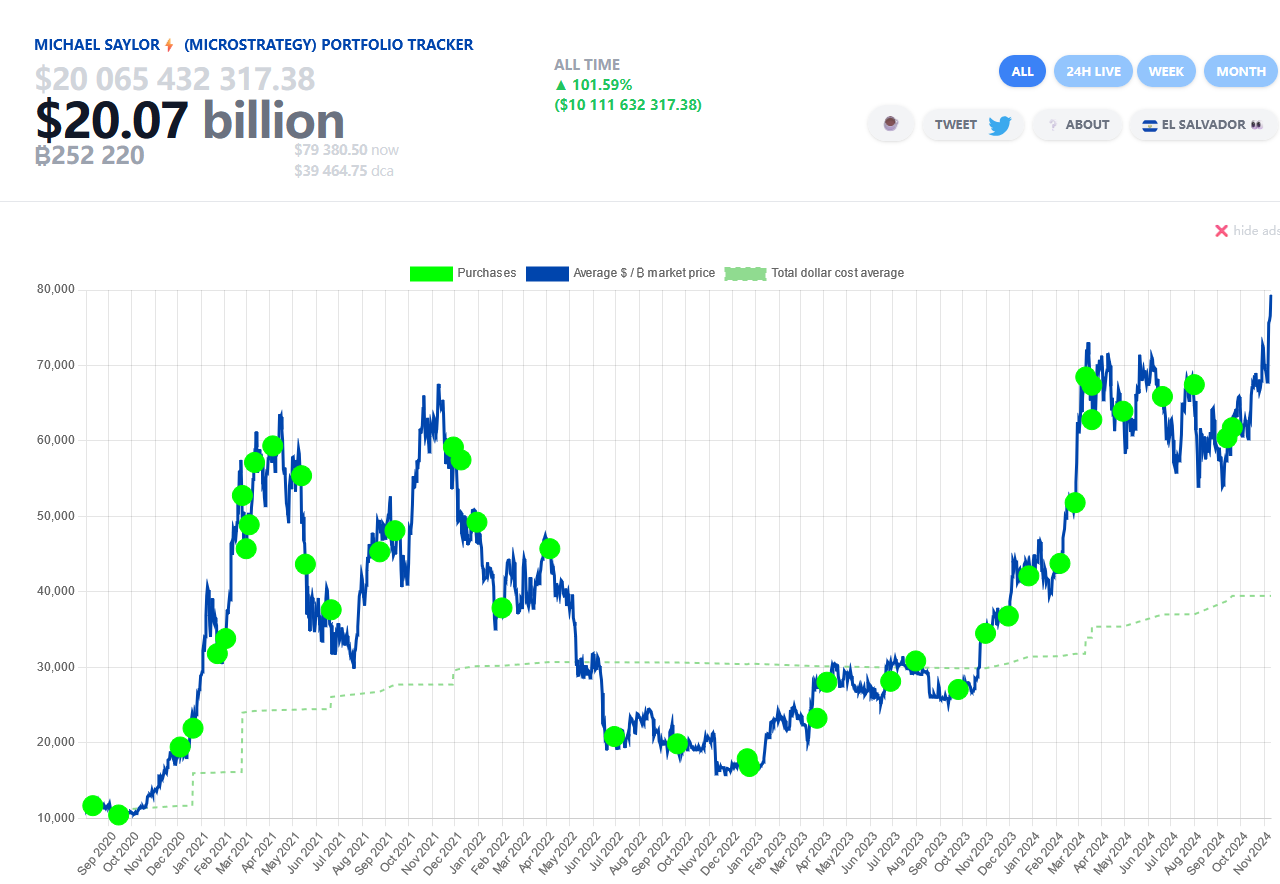Click the red X icon beside hide ads

point(1221,231)
